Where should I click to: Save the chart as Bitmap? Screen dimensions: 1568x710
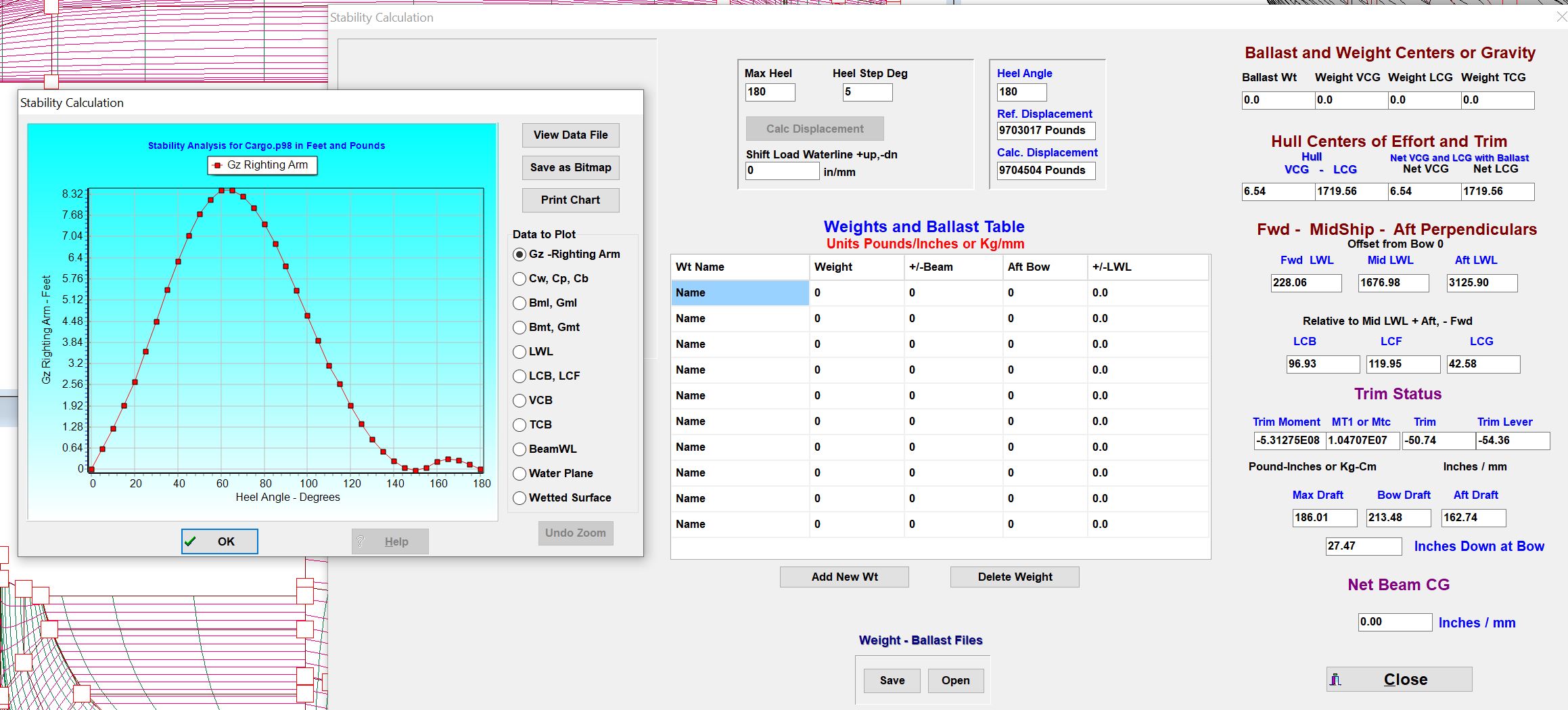tap(570, 168)
